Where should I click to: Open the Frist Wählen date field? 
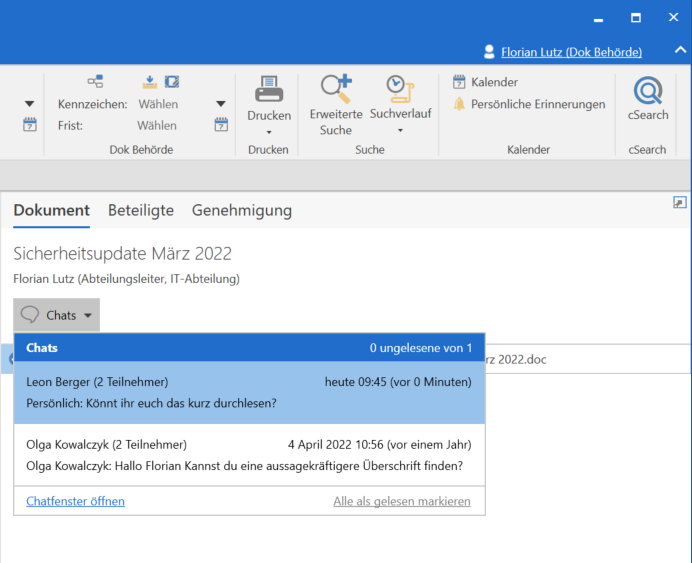158,125
